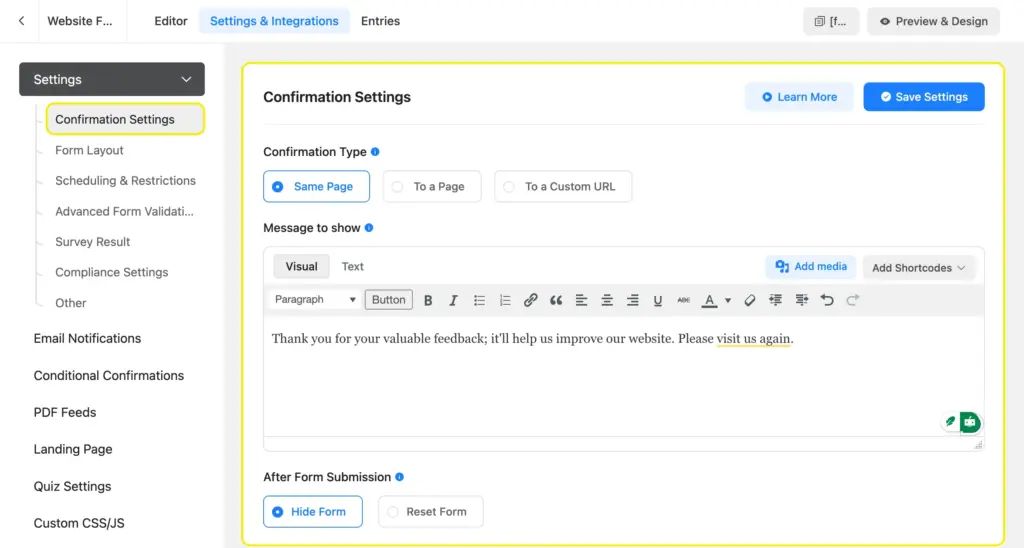Copy the form shortcode button
The width and height of the screenshot is (1024, 548).
831,21
